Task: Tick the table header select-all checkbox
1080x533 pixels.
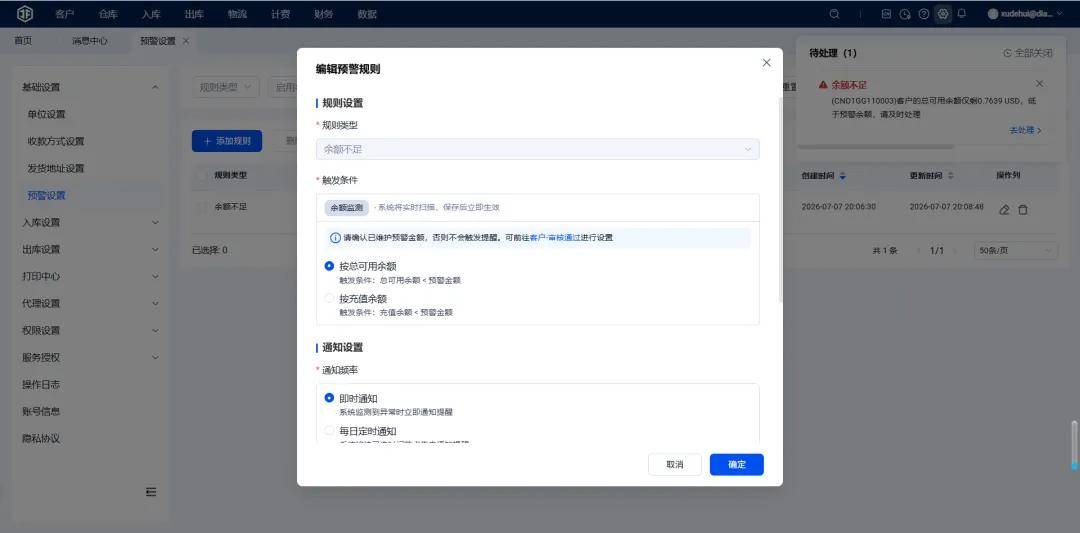Action: click(201, 176)
